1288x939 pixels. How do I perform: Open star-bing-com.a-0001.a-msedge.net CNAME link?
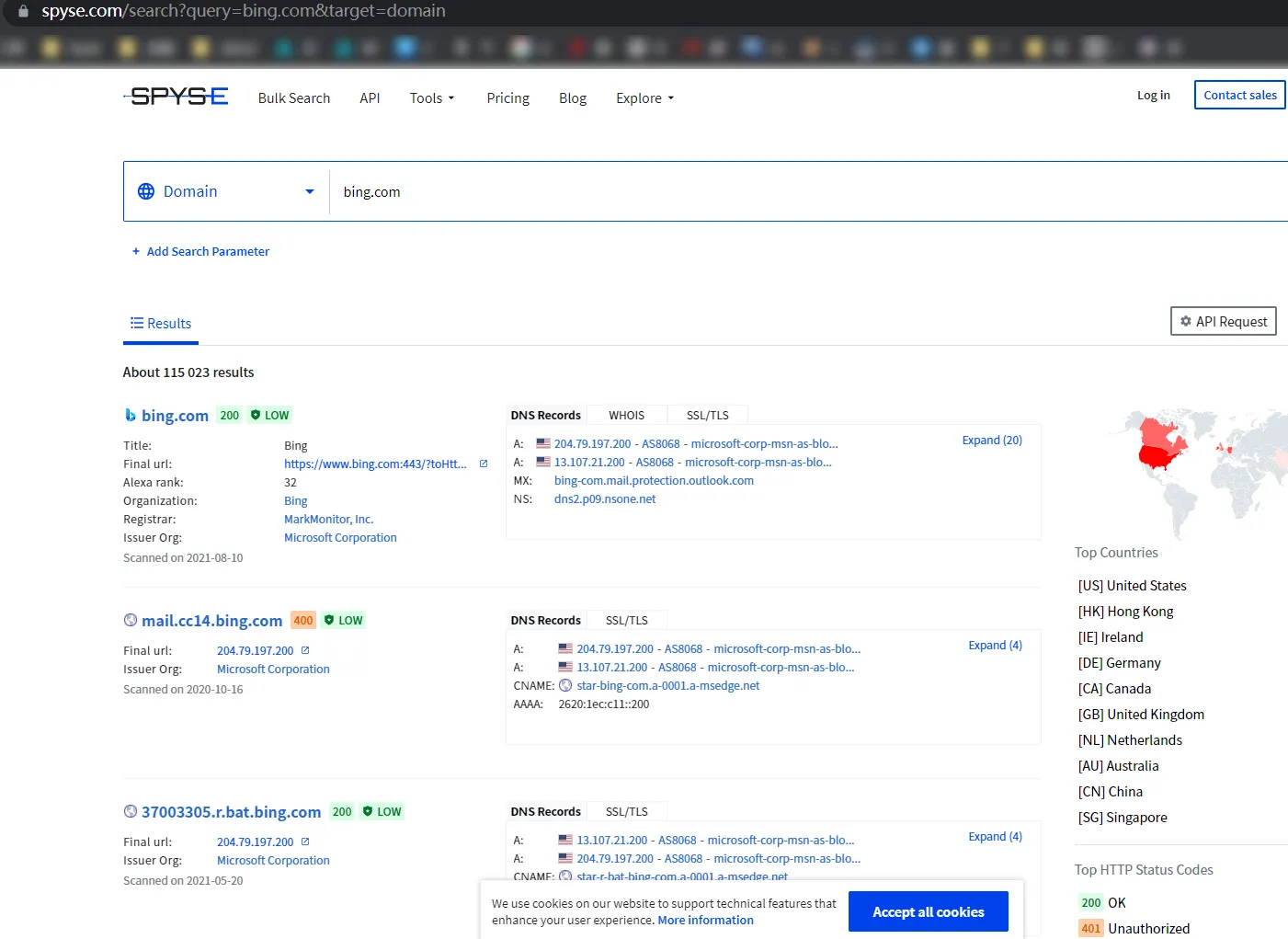pos(667,685)
